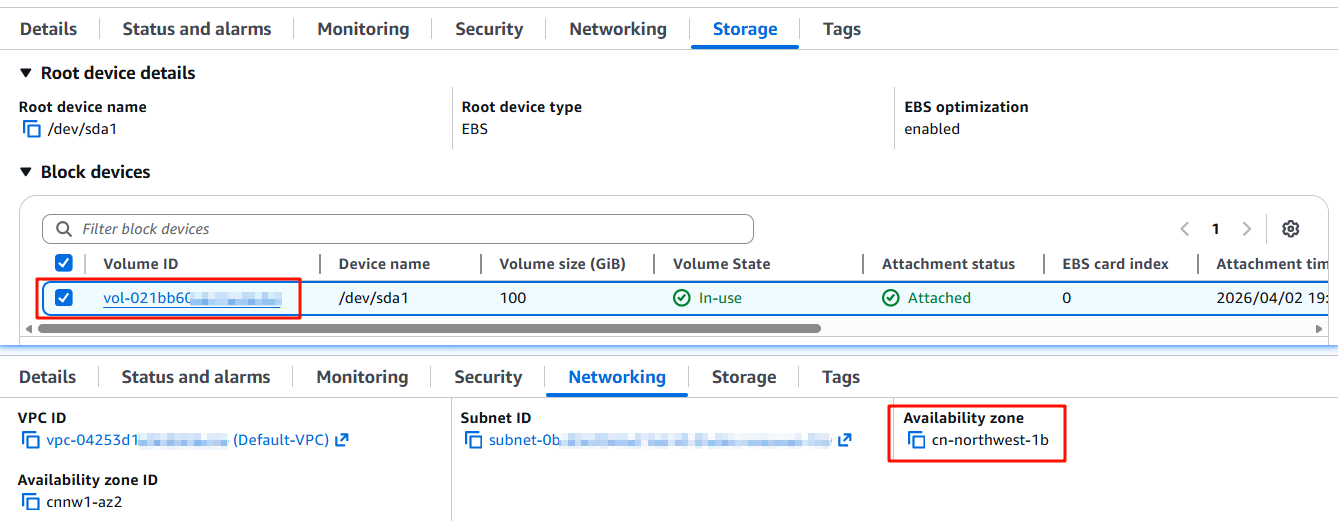Open the vol-021bb volume link

tap(190, 298)
